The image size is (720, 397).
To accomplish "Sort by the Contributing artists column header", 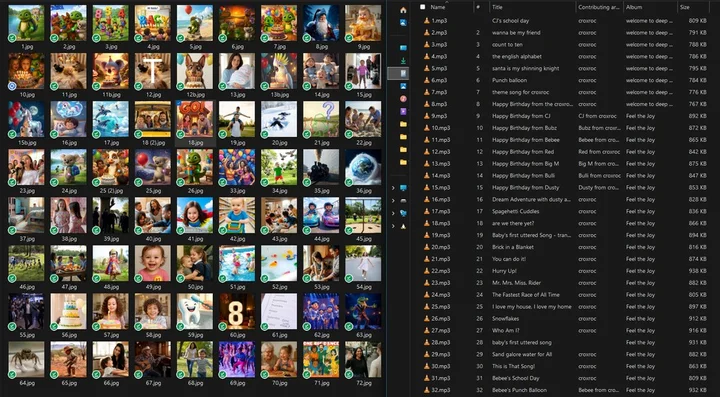I will pos(599,7).
